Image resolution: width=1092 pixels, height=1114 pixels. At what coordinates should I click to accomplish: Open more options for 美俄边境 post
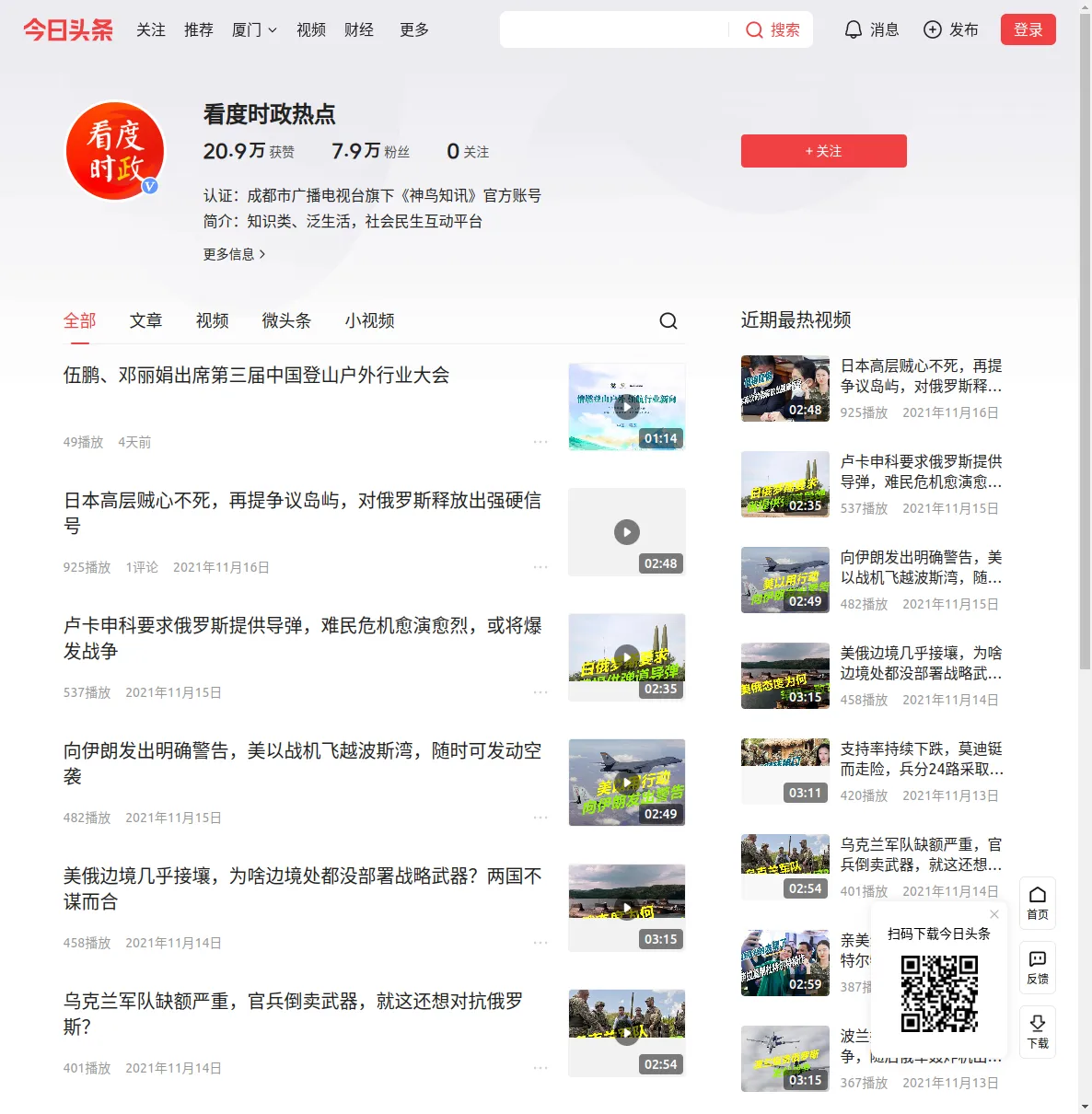(x=540, y=943)
